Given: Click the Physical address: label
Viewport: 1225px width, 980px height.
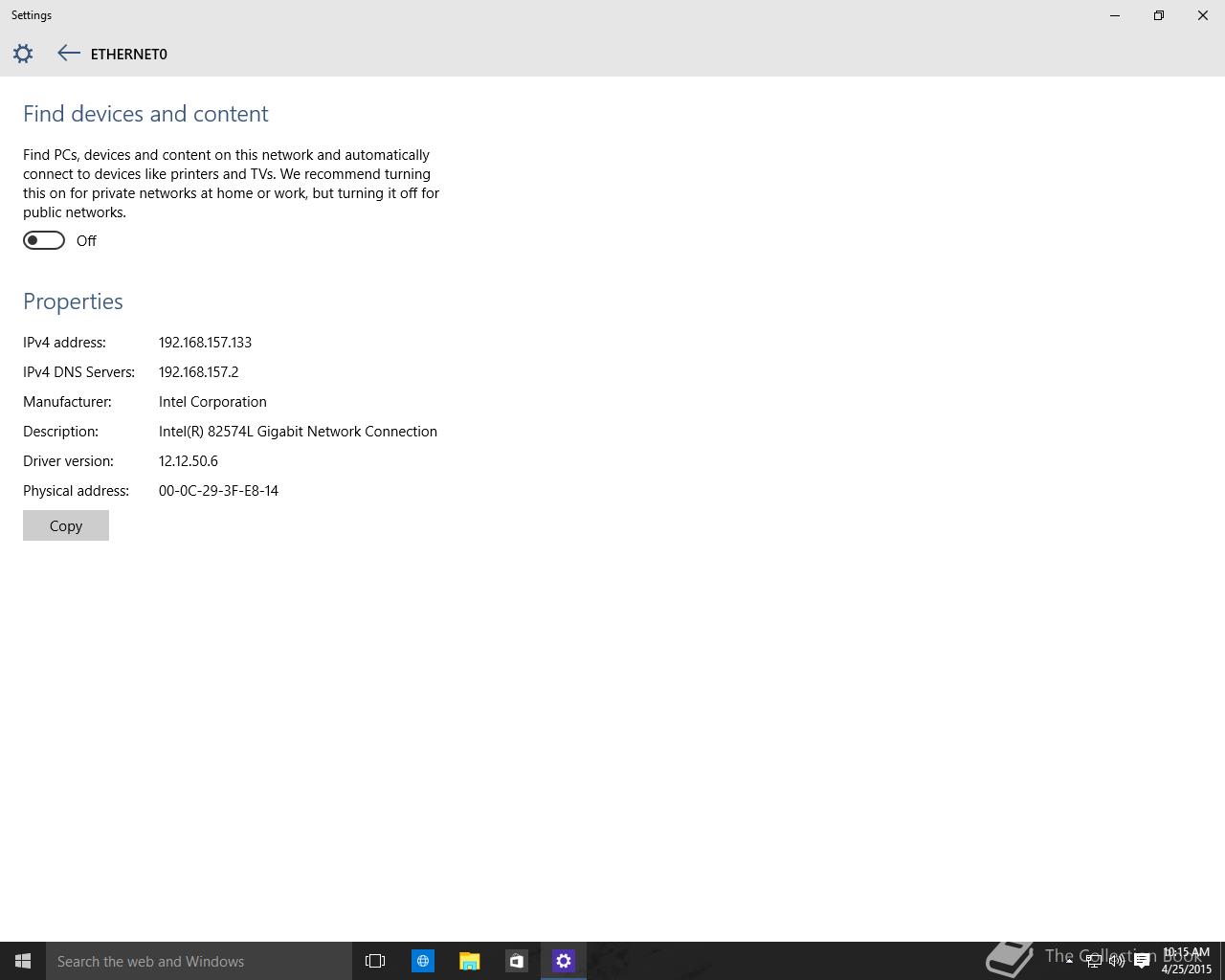Looking at the screenshot, I should tap(76, 491).
